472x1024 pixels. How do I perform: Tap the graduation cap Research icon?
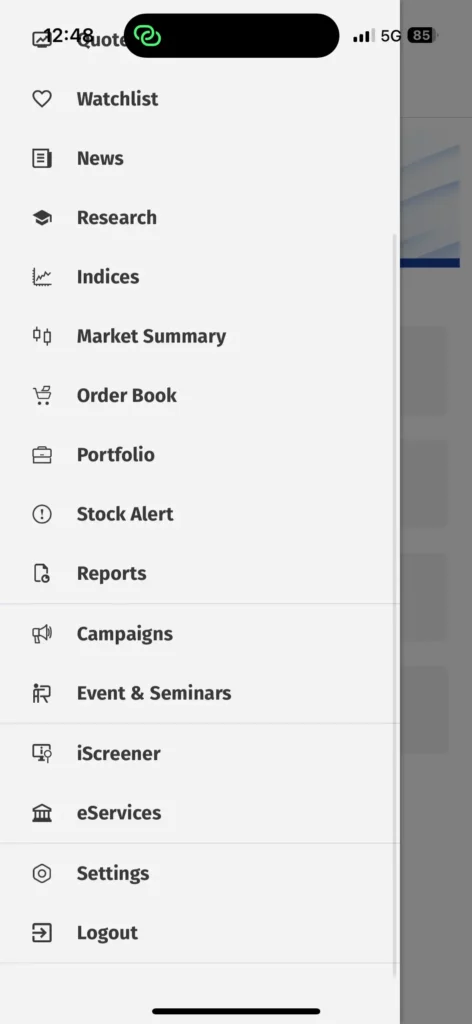coord(42,217)
